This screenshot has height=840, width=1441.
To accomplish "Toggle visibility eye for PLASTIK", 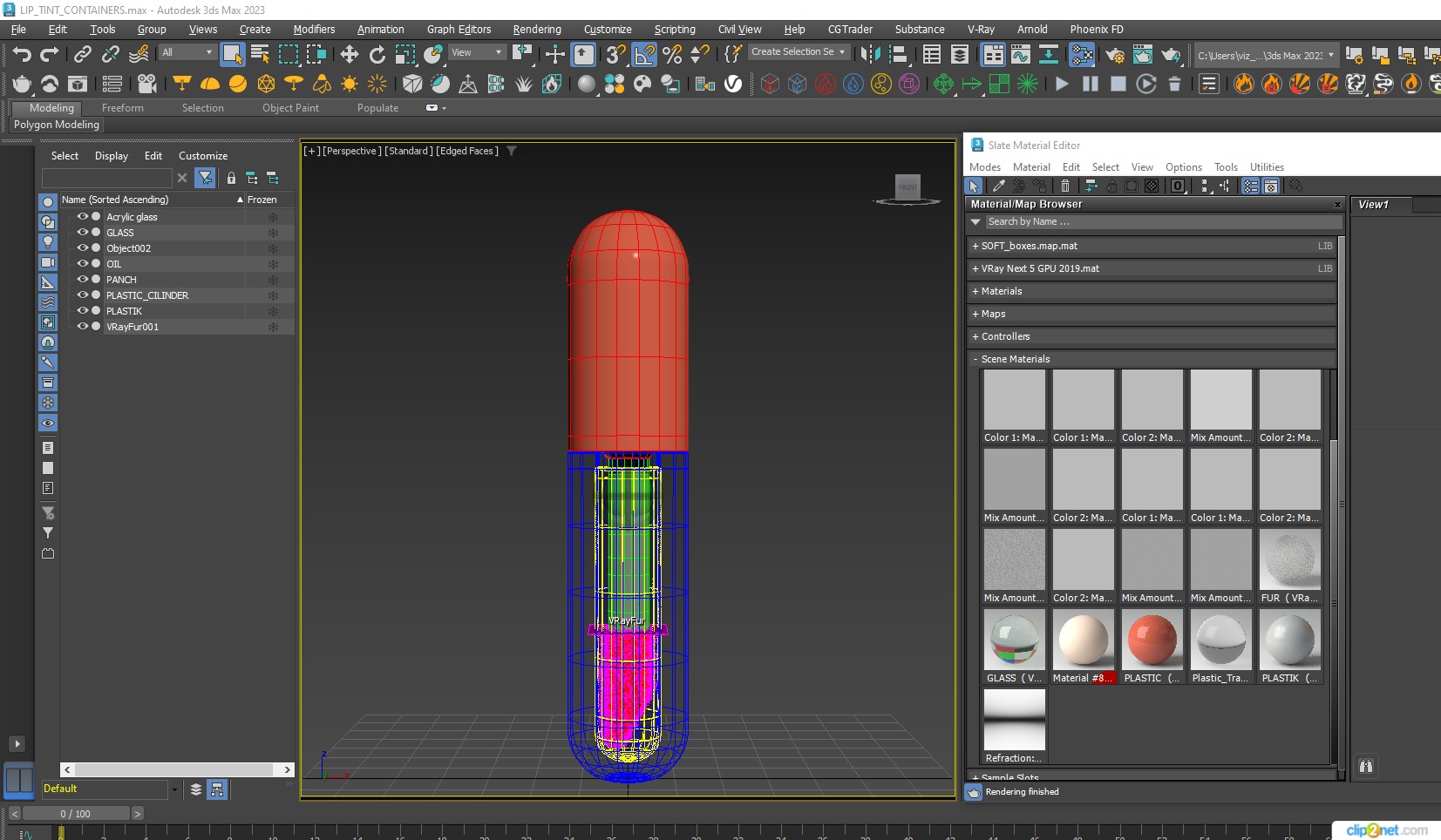I will pyautogui.click(x=83, y=311).
